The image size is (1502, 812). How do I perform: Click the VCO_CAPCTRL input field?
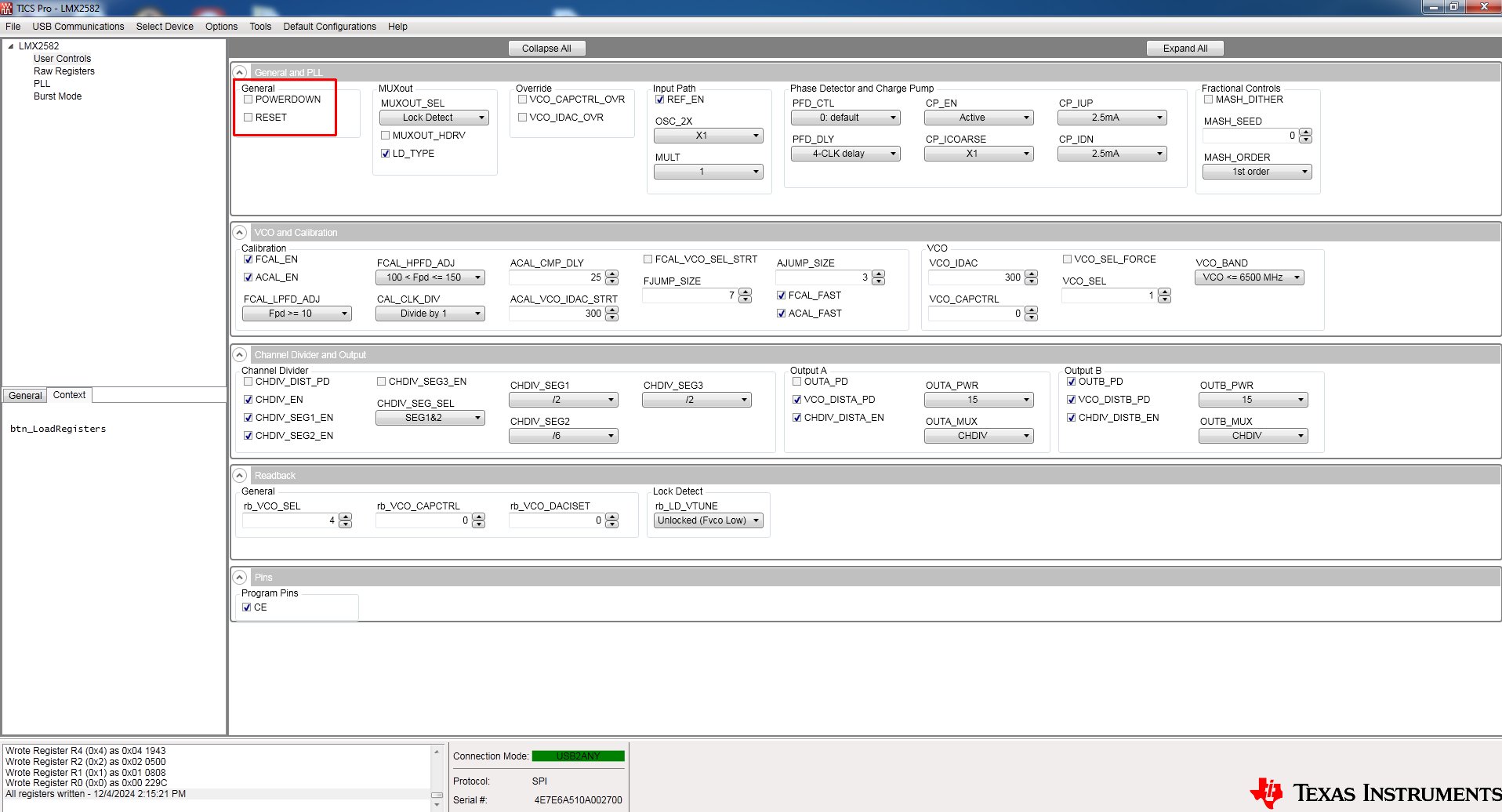(976, 314)
